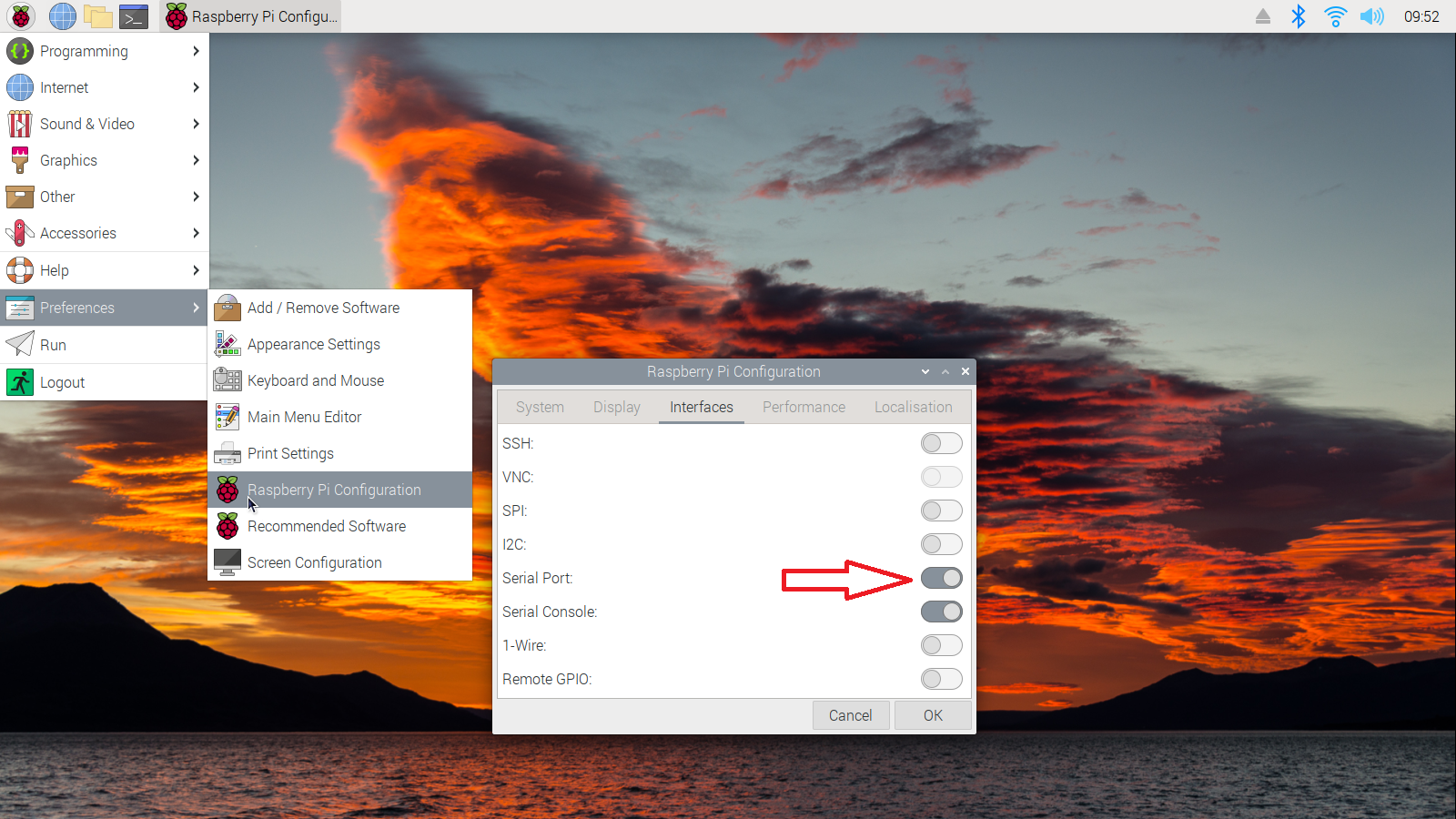Click the eject media icon in tray
Viewport: 1456px width, 819px height.
1263,16
